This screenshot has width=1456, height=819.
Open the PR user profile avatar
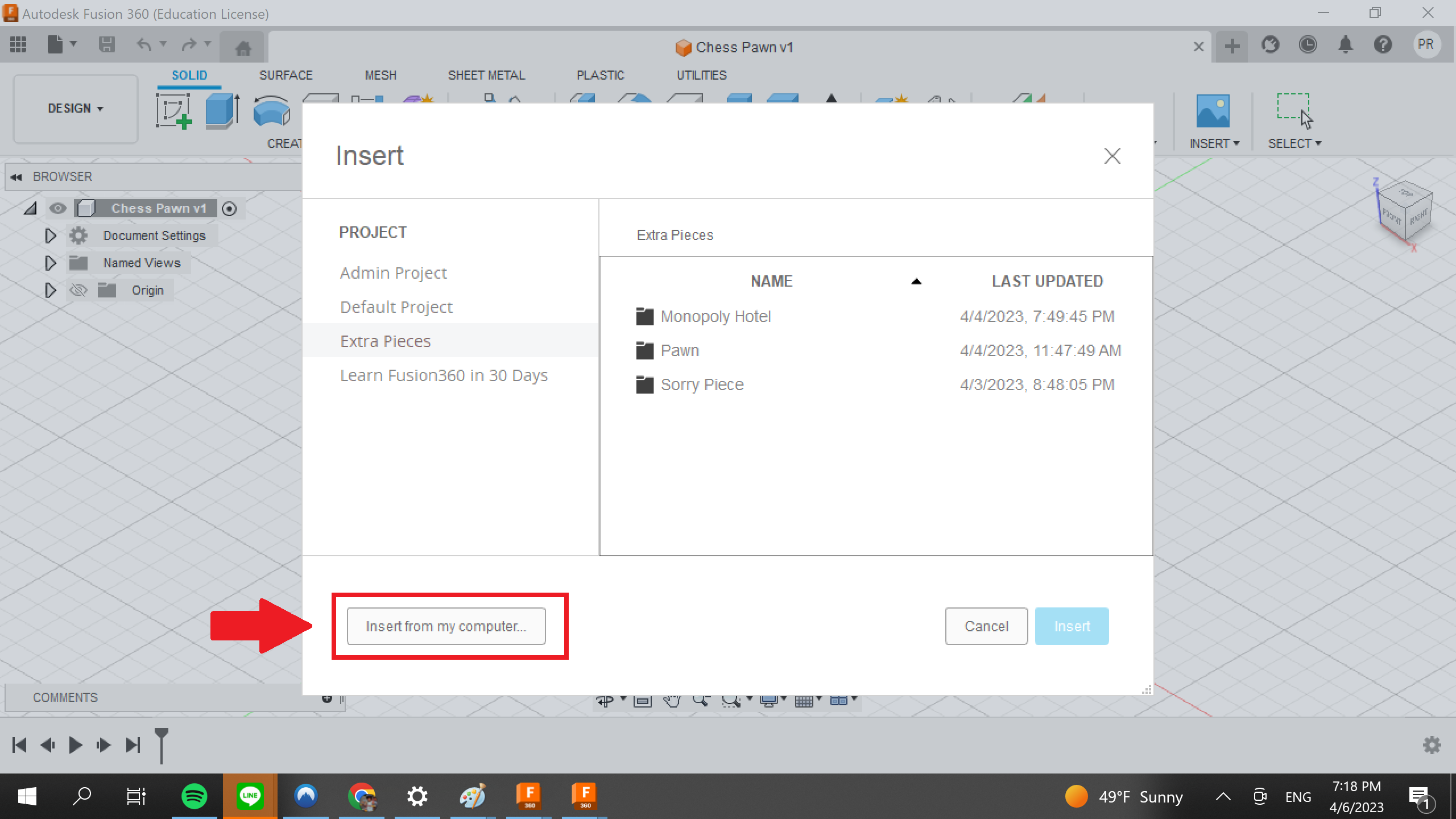click(1426, 44)
